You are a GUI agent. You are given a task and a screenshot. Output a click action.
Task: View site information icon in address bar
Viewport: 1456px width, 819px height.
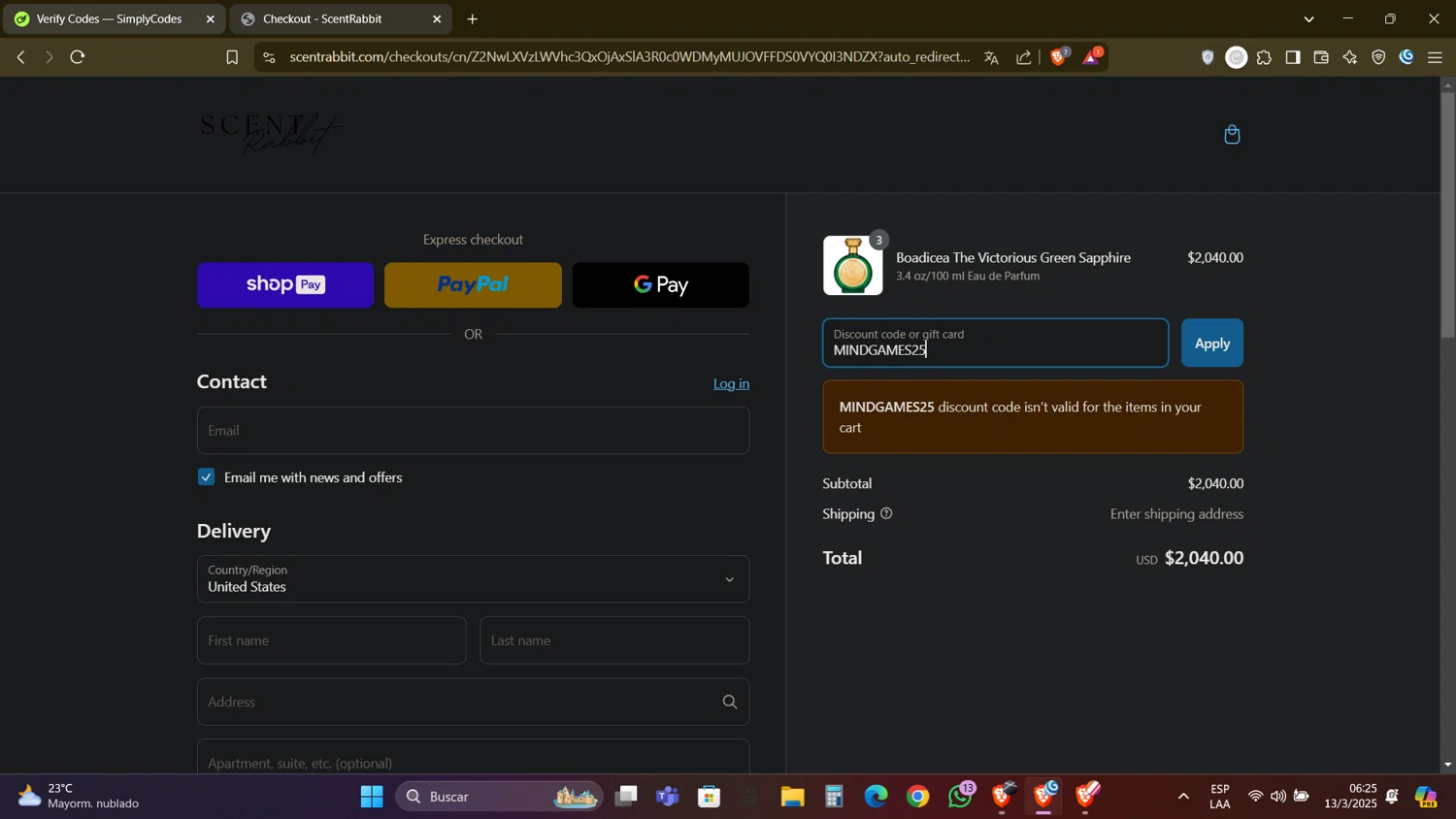coord(269,57)
